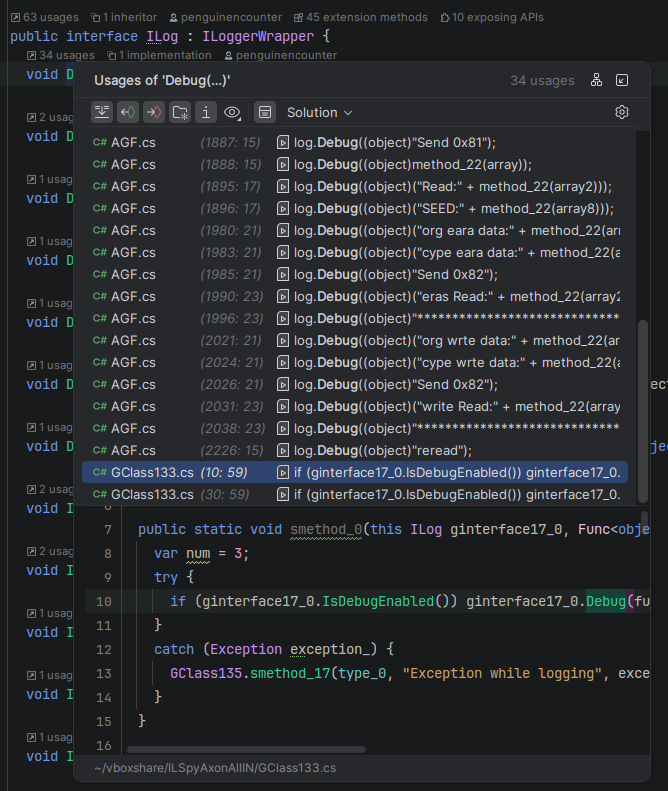
Task: Click the info 'i' toolbar icon
Action: click(x=205, y=112)
